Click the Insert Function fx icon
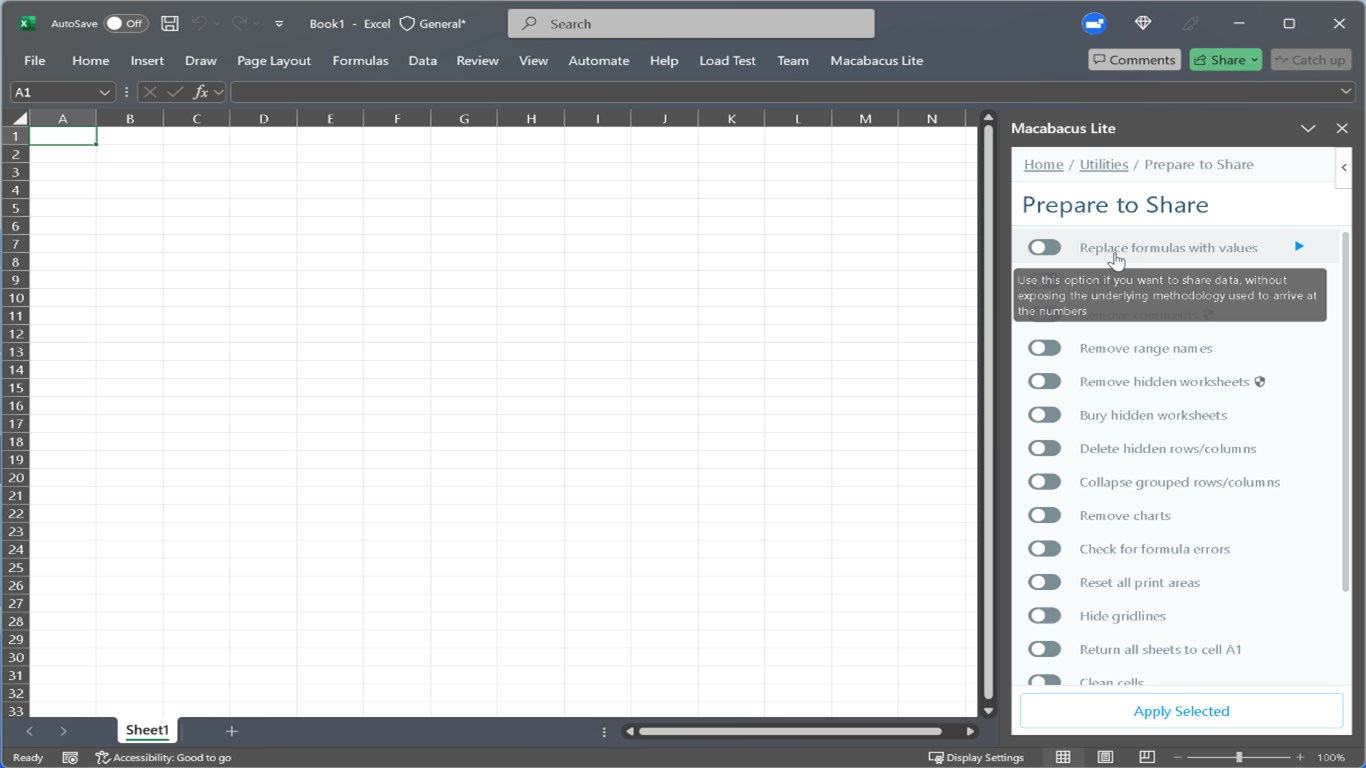 point(201,92)
